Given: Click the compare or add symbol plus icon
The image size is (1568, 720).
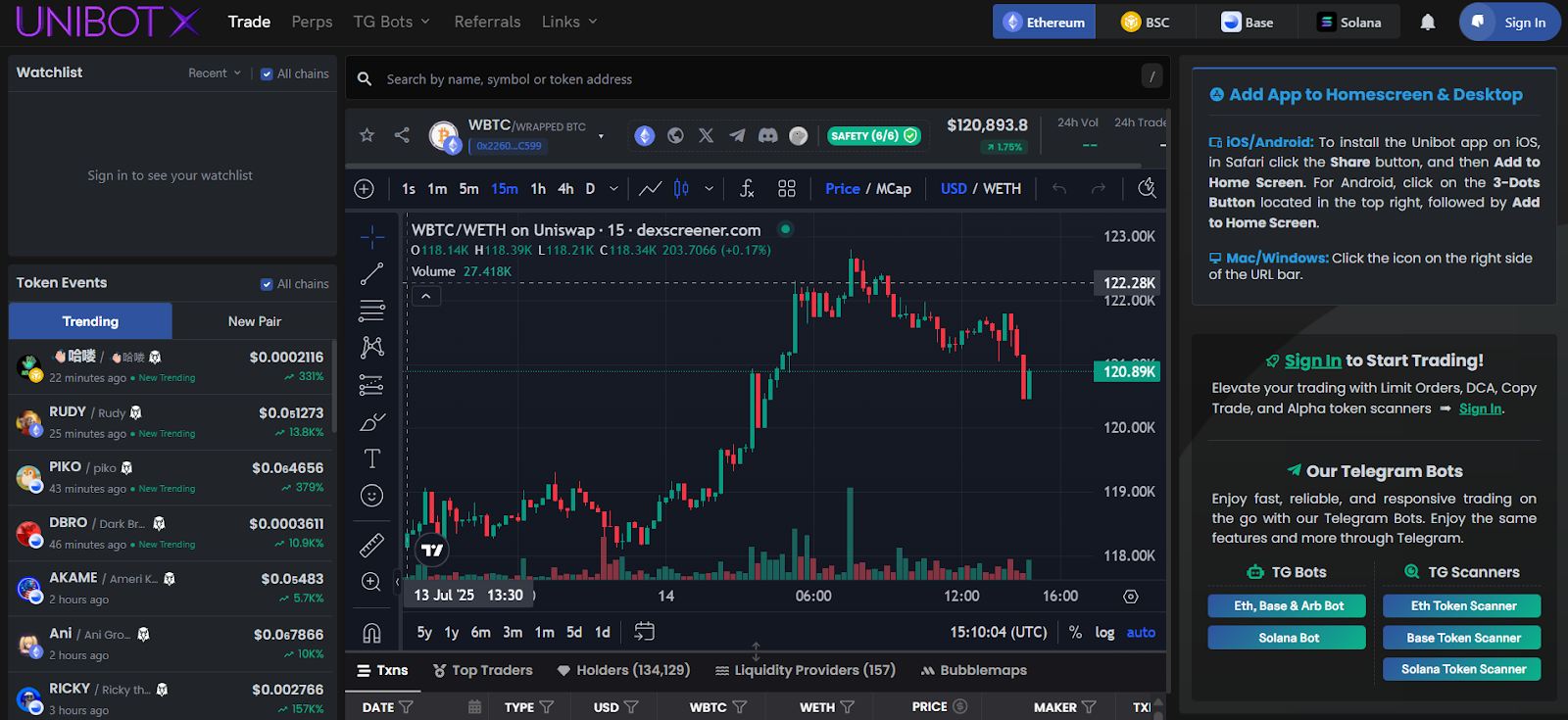Looking at the screenshot, I should point(364,188).
